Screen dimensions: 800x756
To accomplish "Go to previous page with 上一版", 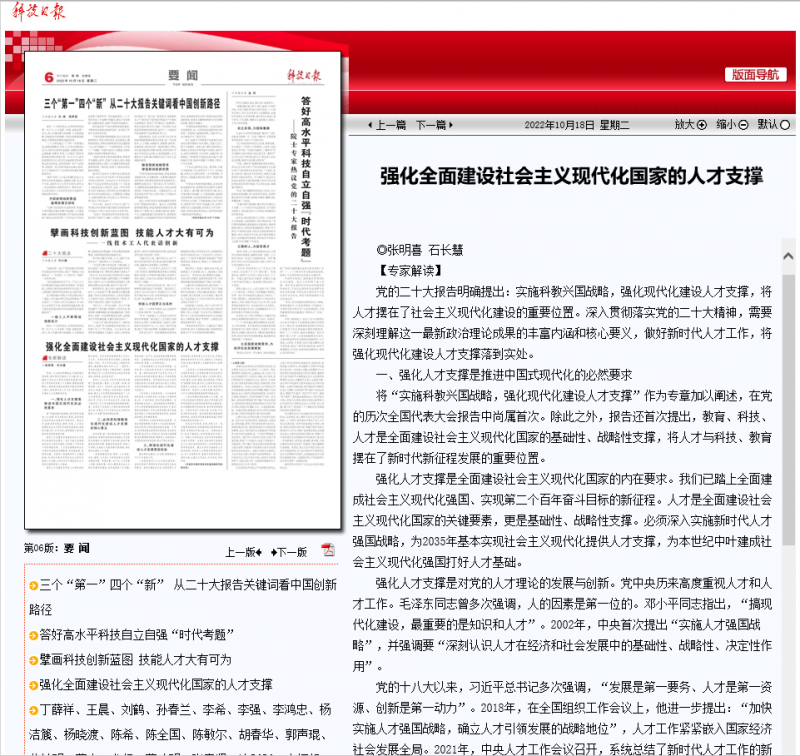I will pos(244,552).
